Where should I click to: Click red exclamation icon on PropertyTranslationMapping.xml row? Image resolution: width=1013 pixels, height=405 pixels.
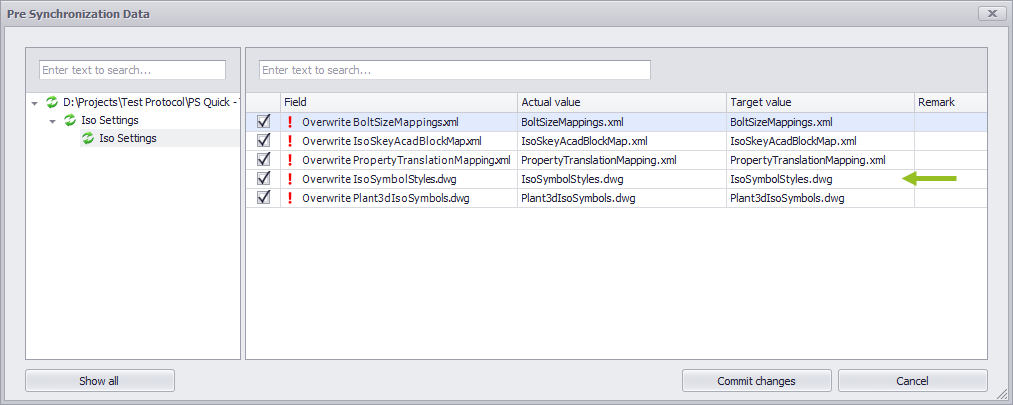(x=289, y=160)
